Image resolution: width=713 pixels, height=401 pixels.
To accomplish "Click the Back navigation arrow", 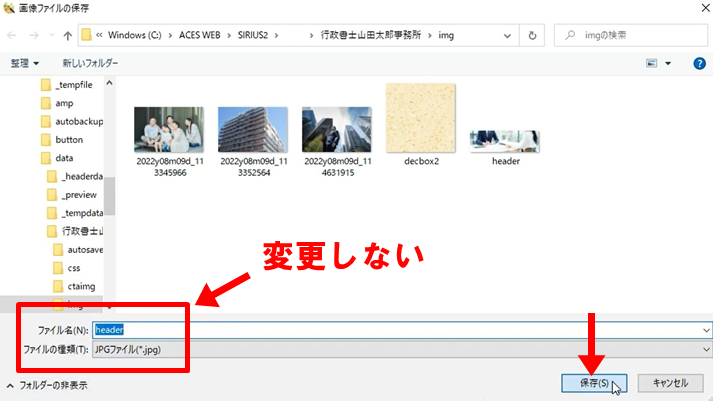I will (x=13, y=36).
